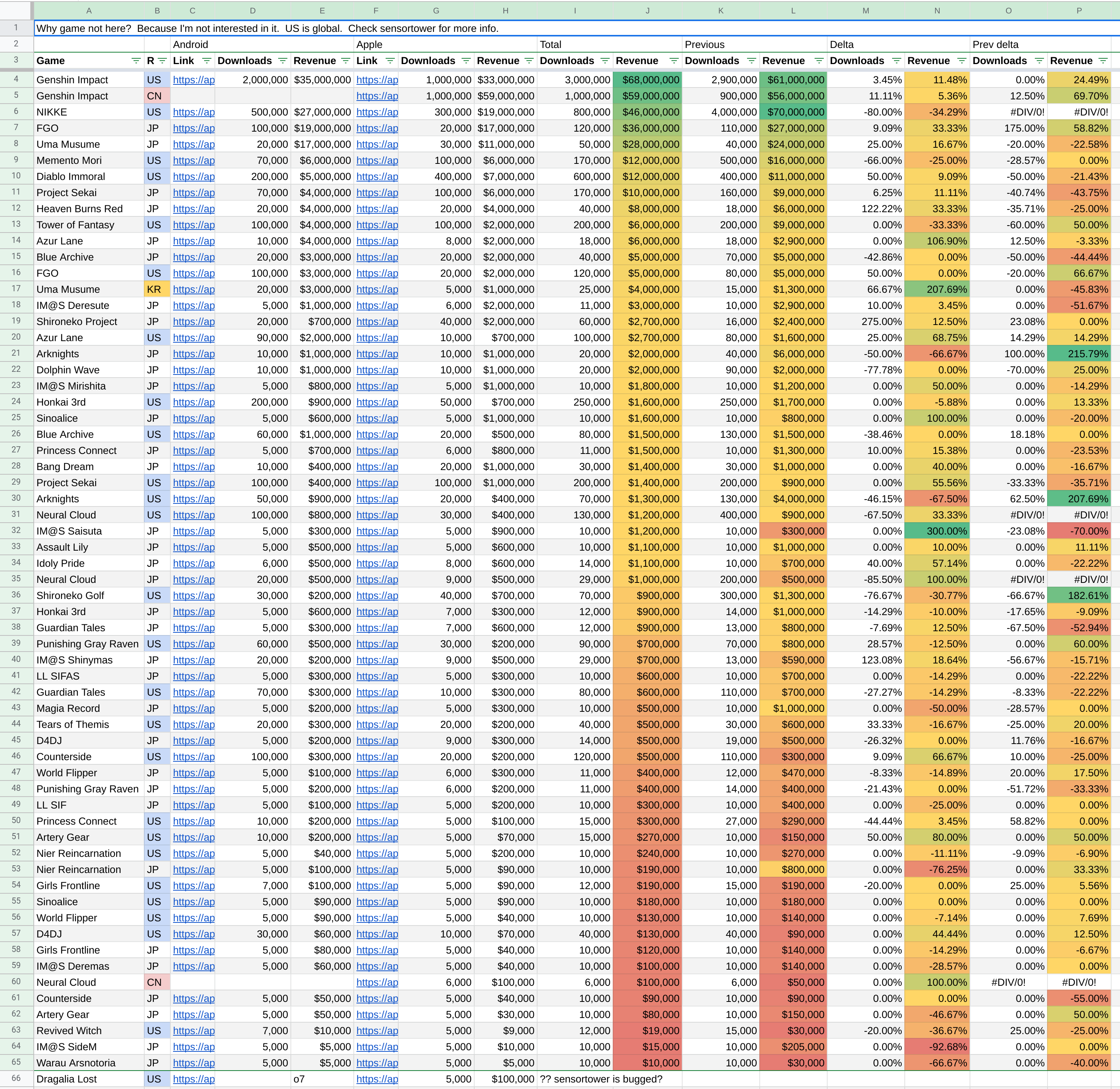This screenshot has width=1120, height=1089.
Task: Expand Previous Revenue filter dropdown
Action: tap(819, 61)
